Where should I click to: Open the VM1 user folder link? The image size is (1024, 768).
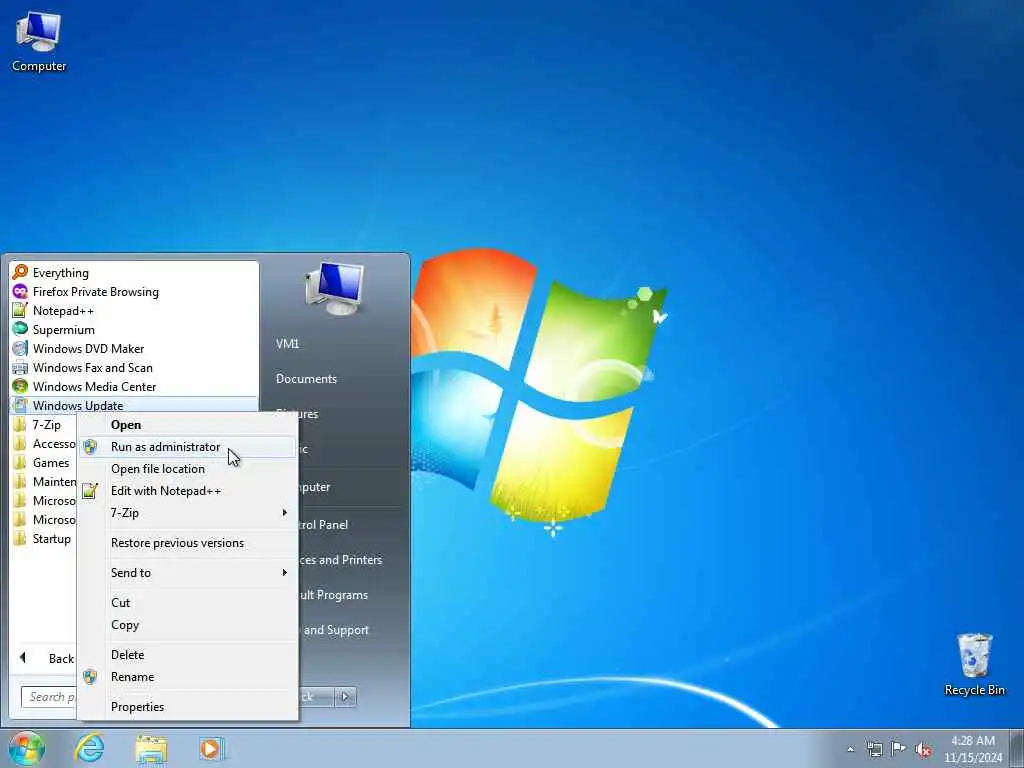coord(287,344)
